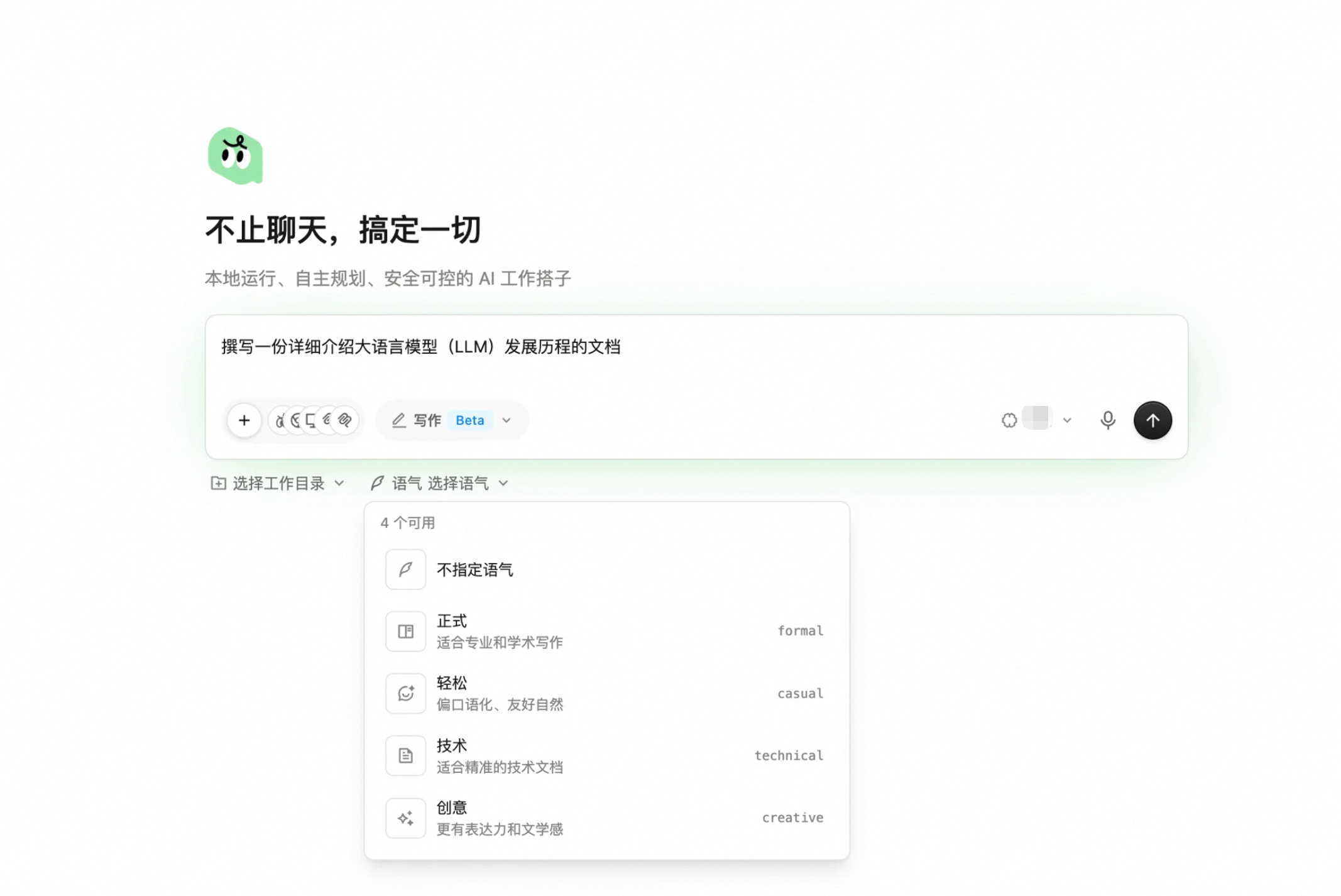Image resolution: width=1341 pixels, height=896 pixels.
Task: Expand the model selector chevron
Action: click(x=1067, y=420)
